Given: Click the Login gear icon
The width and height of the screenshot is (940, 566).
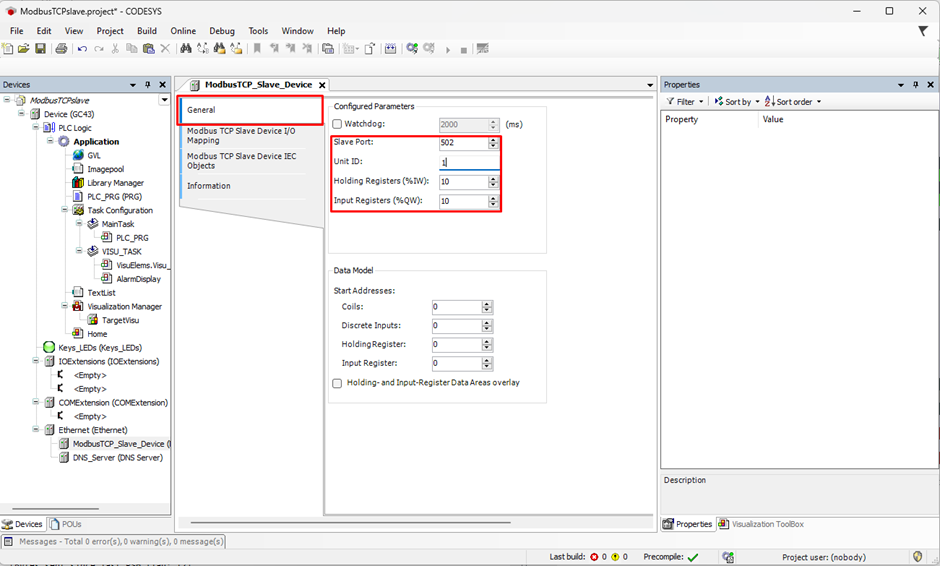Looking at the screenshot, I should pos(412,49).
